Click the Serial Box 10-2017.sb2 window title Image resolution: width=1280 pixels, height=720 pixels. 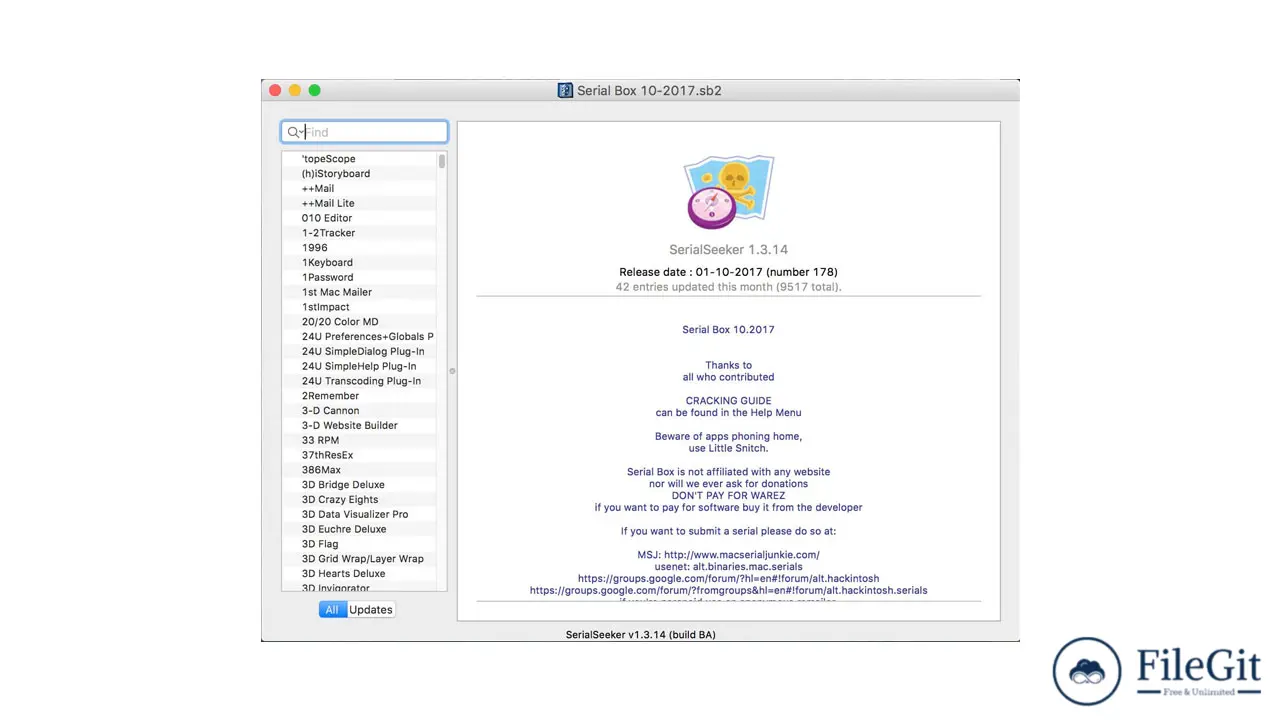[x=649, y=90]
